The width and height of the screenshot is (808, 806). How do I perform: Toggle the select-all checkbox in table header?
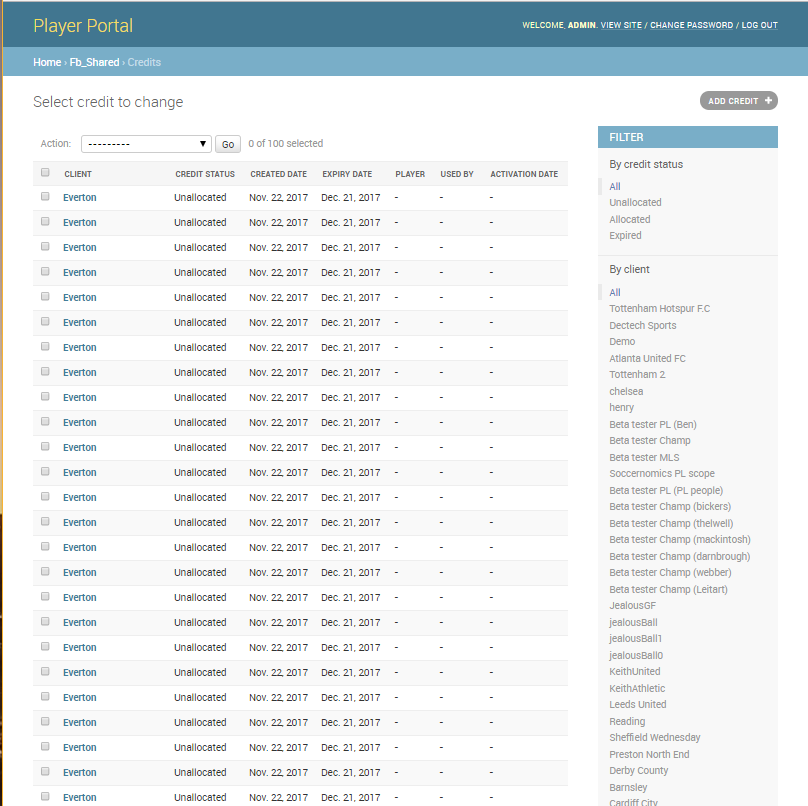click(45, 173)
